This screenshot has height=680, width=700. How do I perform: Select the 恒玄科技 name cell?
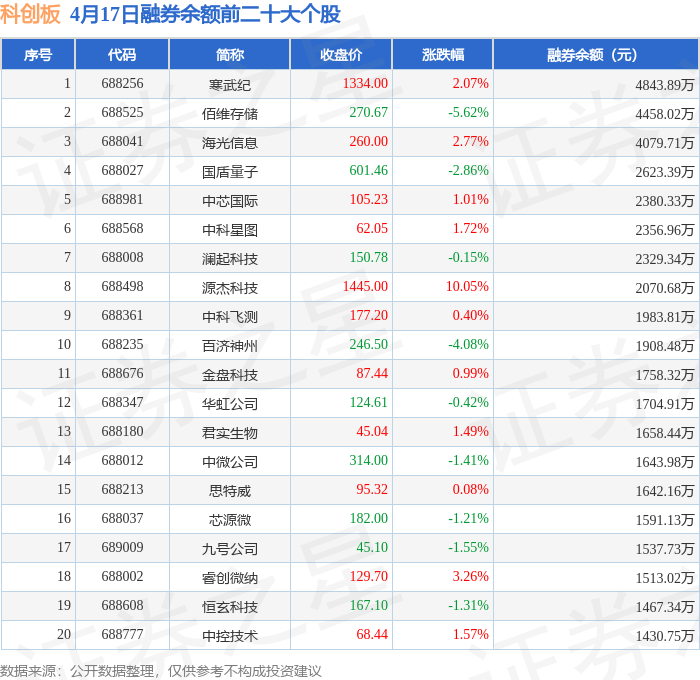[230, 607]
